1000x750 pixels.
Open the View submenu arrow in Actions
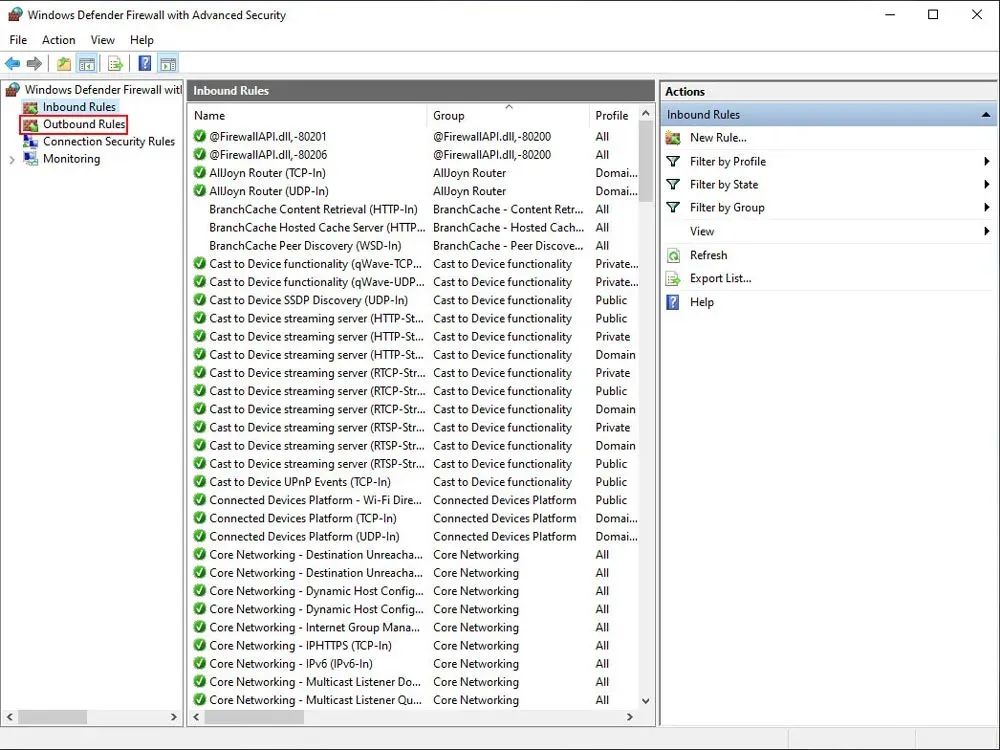[x=987, y=231]
